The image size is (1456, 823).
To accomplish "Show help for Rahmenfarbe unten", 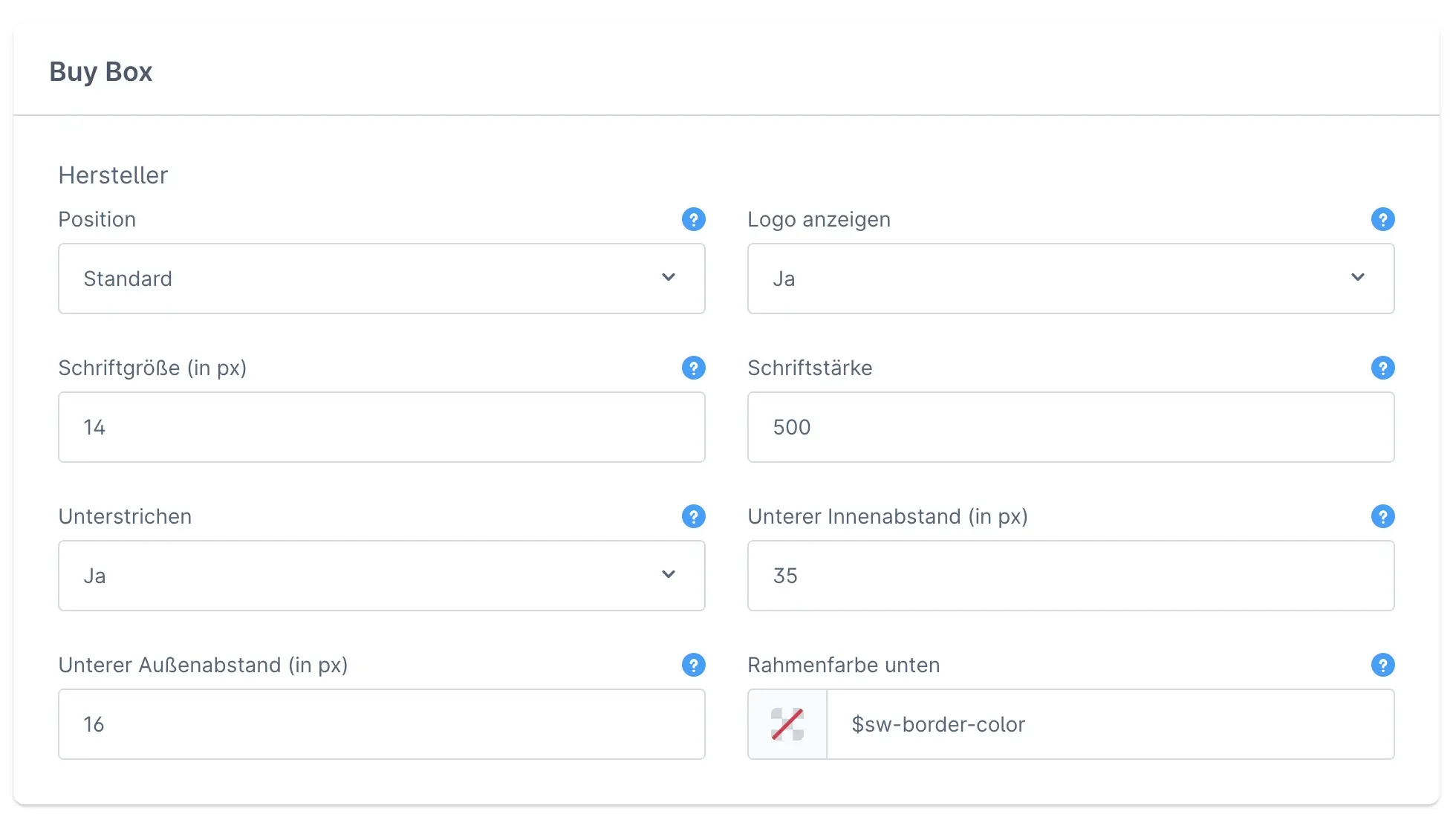I will (1382, 665).
